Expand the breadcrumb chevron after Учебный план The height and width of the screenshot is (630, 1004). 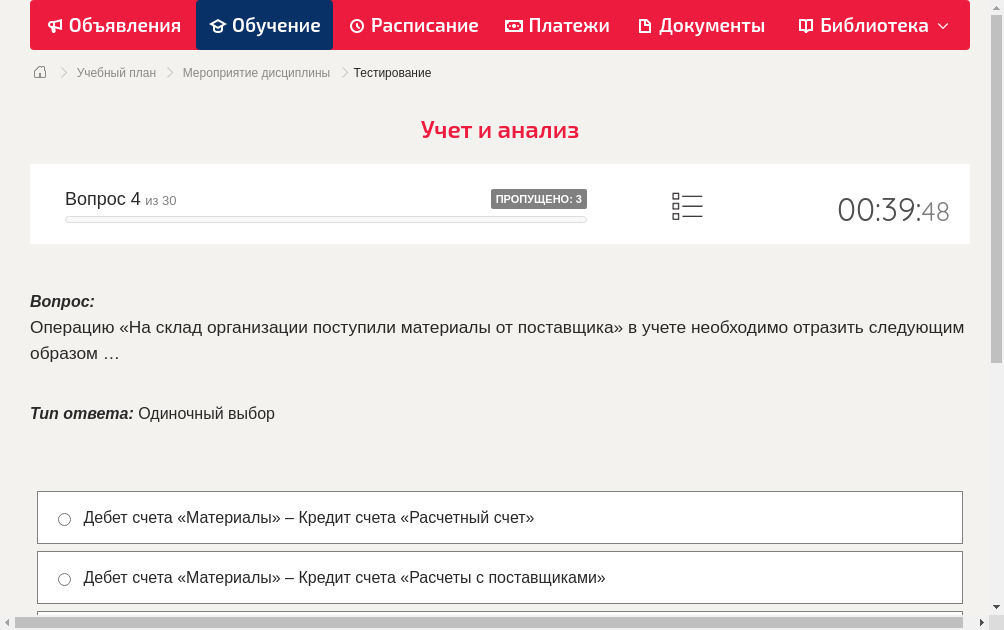tap(168, 72)
